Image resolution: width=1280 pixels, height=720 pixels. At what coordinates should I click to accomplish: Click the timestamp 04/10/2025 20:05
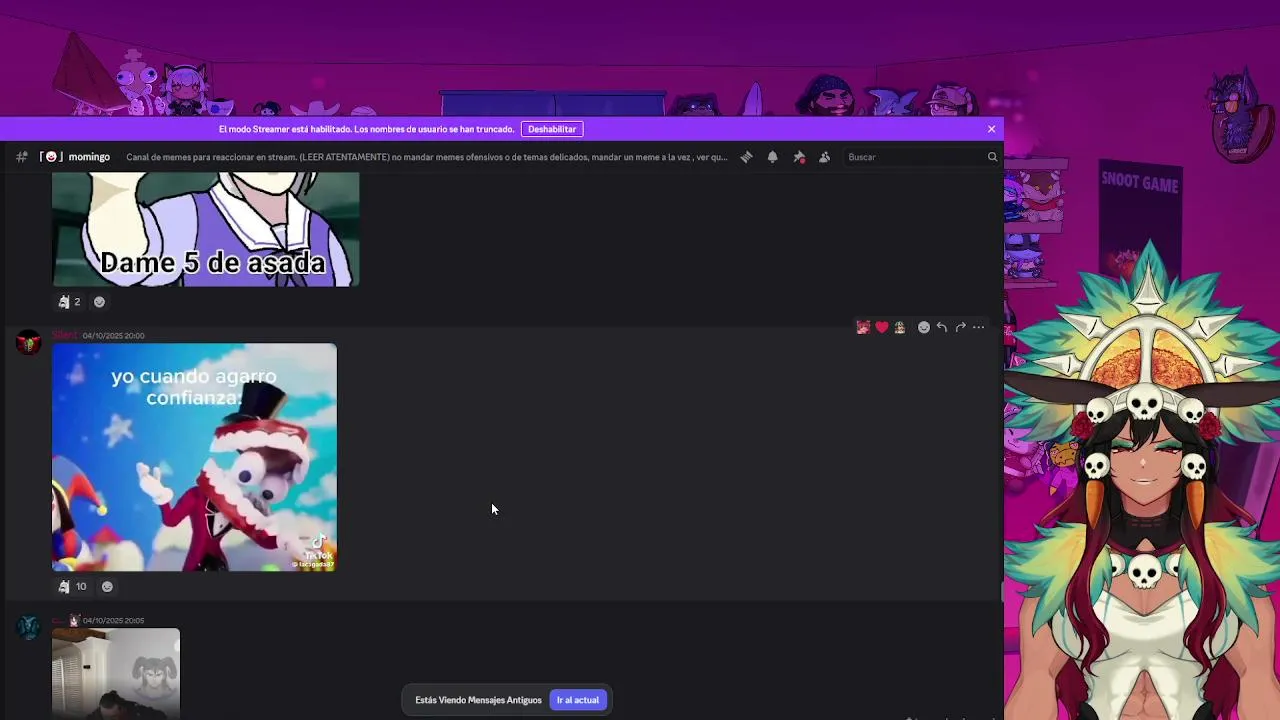pyautogui.click(x=113, y=621)
